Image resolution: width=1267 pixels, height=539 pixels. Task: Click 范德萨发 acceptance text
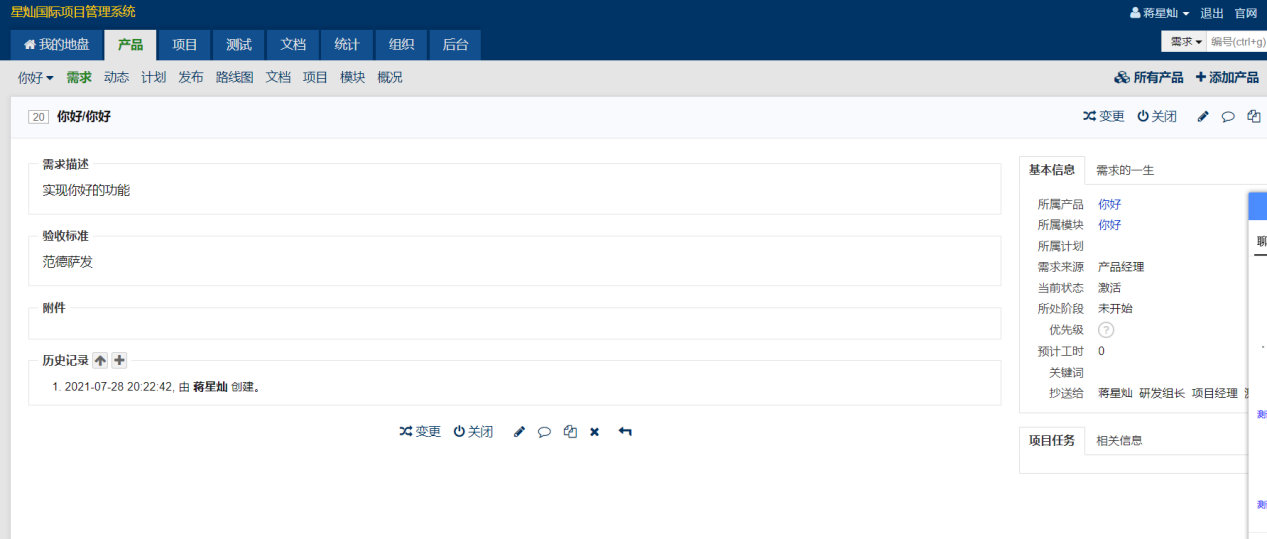[x=67, y=262]
